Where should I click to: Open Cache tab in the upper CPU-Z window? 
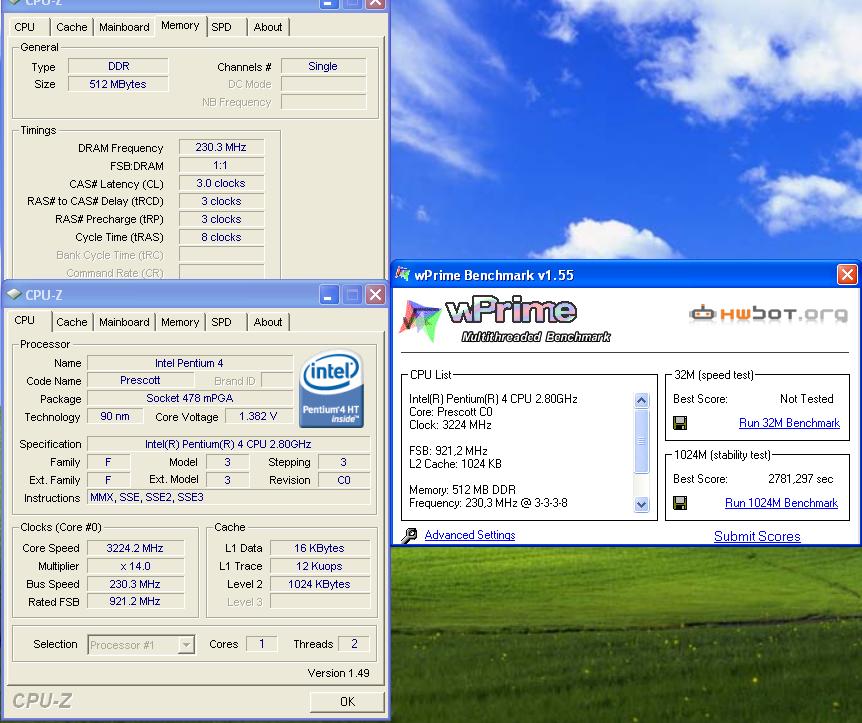click(x=71, y=27)
